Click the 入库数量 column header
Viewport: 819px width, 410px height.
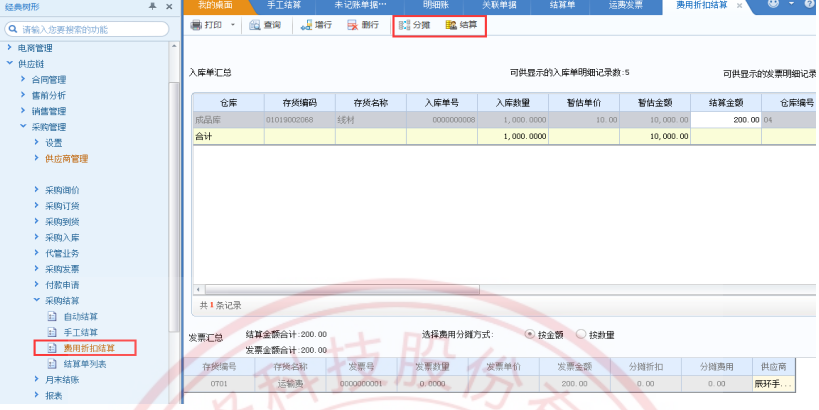[513, 103]
